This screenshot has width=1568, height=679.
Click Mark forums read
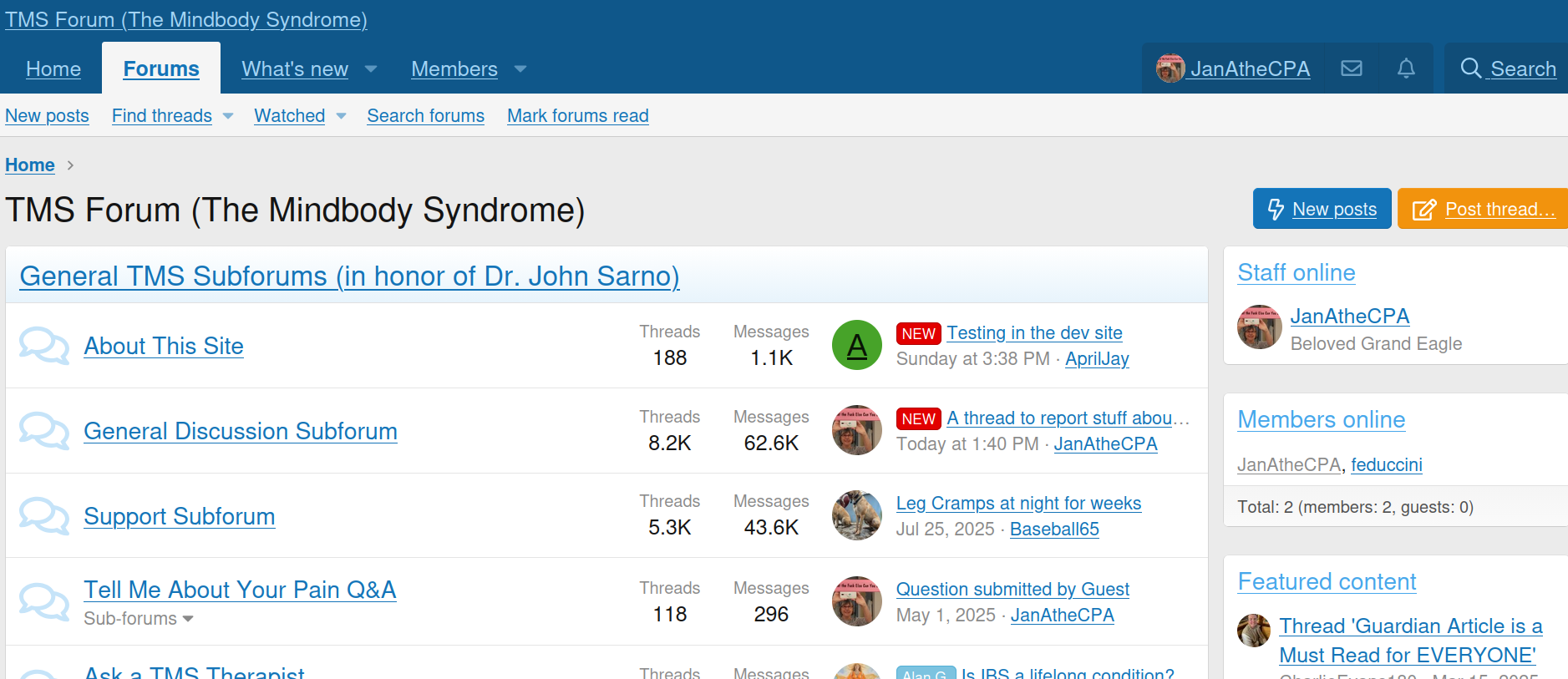(578, 116)
